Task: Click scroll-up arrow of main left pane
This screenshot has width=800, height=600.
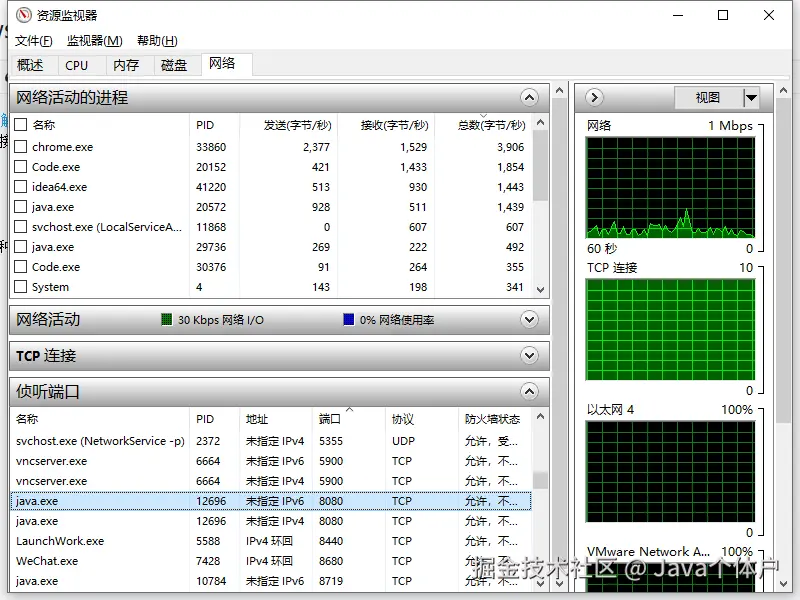Action: [x=559, y=90]
